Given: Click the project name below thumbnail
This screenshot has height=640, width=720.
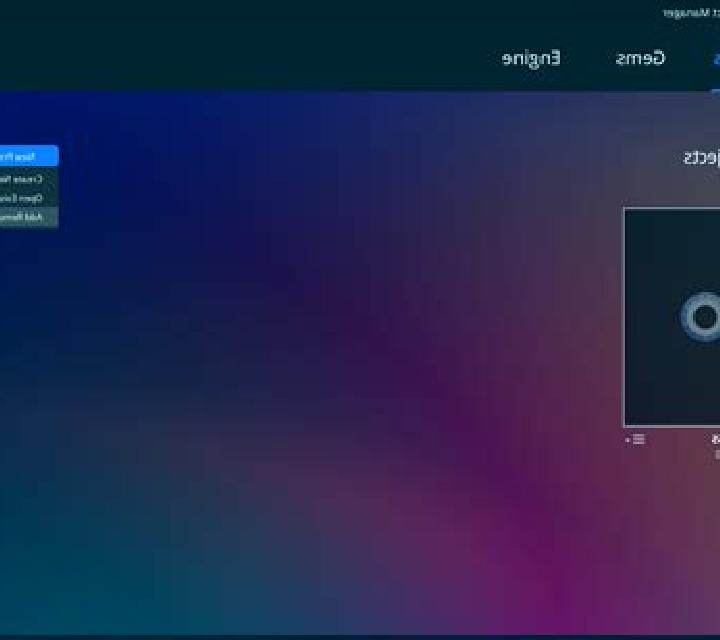Looking at the screenshot, I should coord(716,439).
